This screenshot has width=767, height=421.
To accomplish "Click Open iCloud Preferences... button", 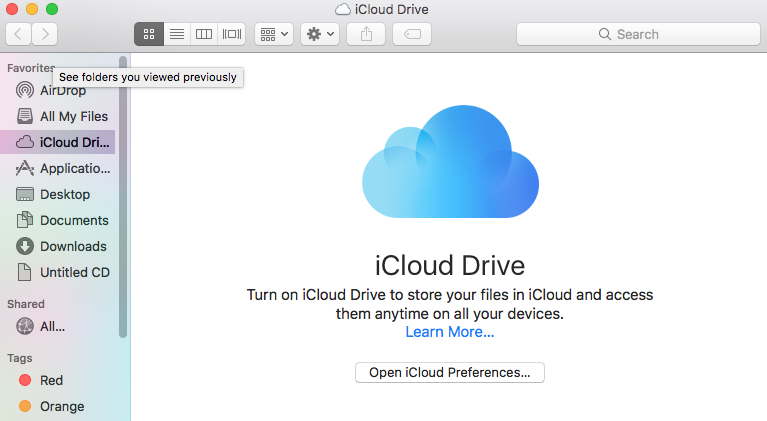I will (450, 373).
